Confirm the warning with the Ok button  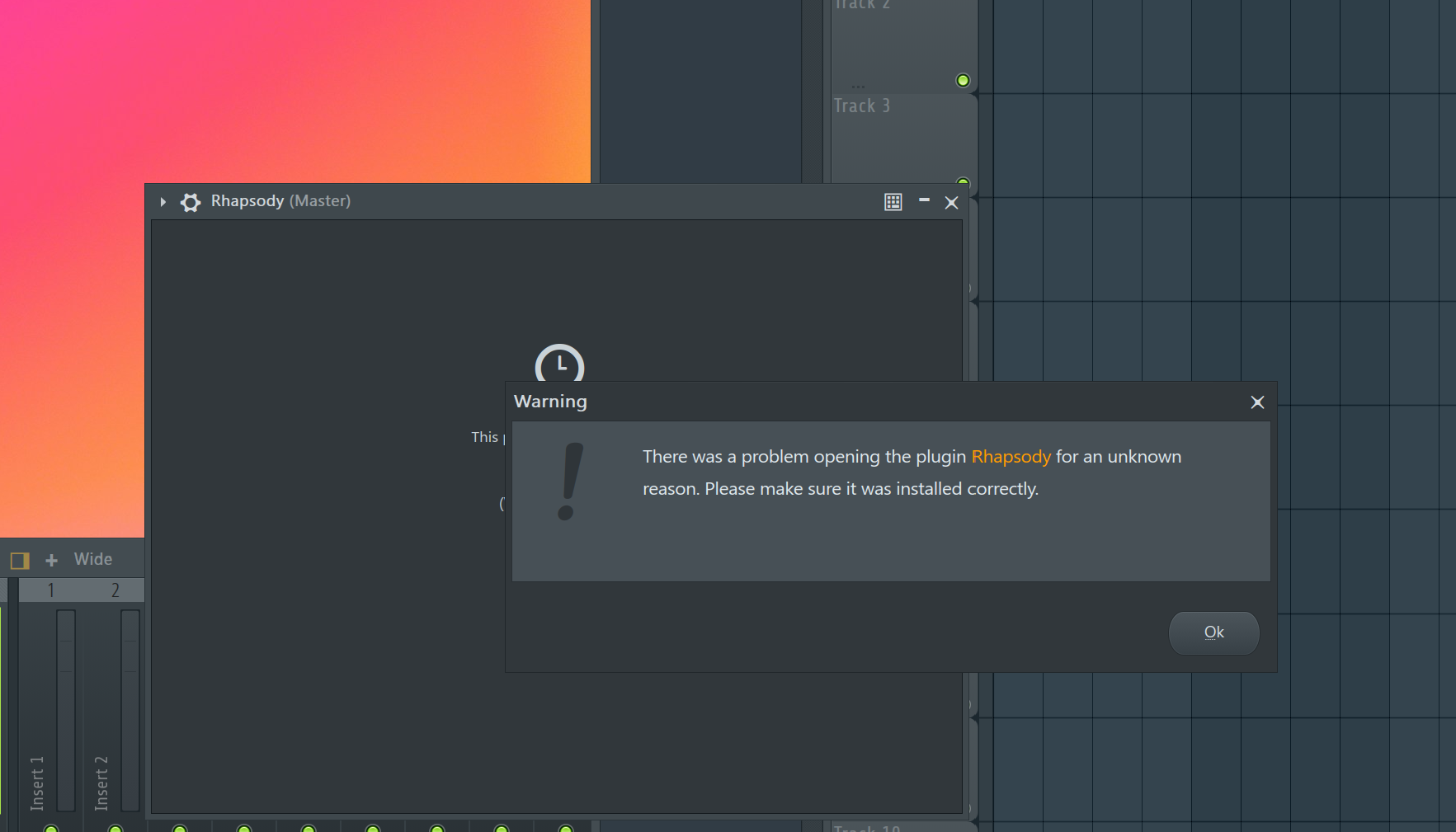tap(1213, 632)
